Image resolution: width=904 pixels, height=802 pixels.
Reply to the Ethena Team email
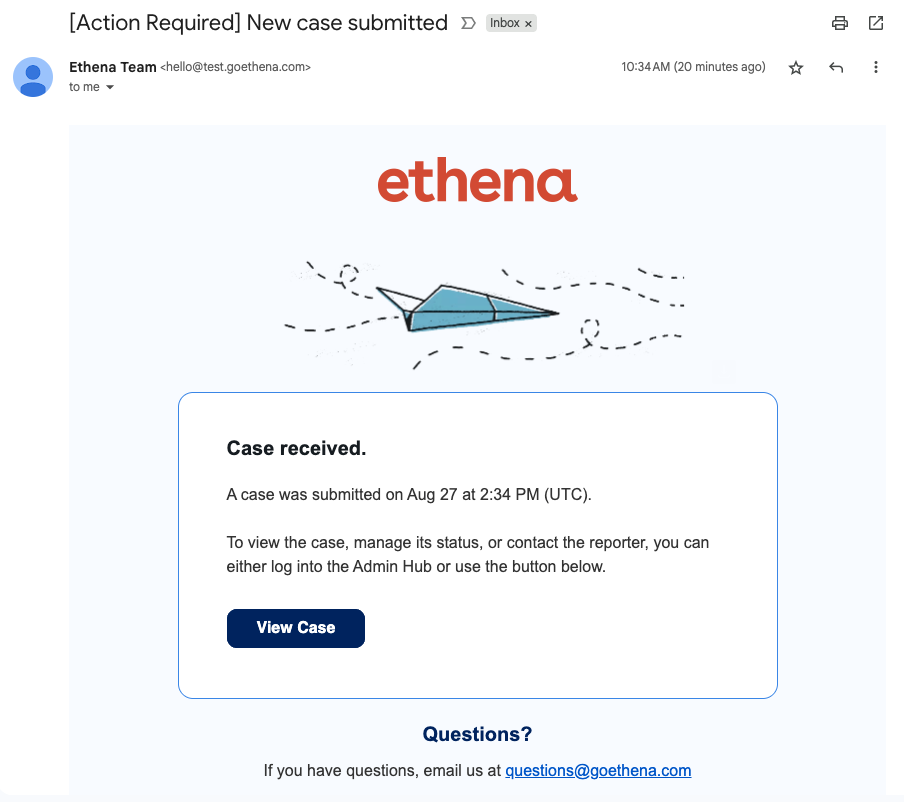point(836,68)
